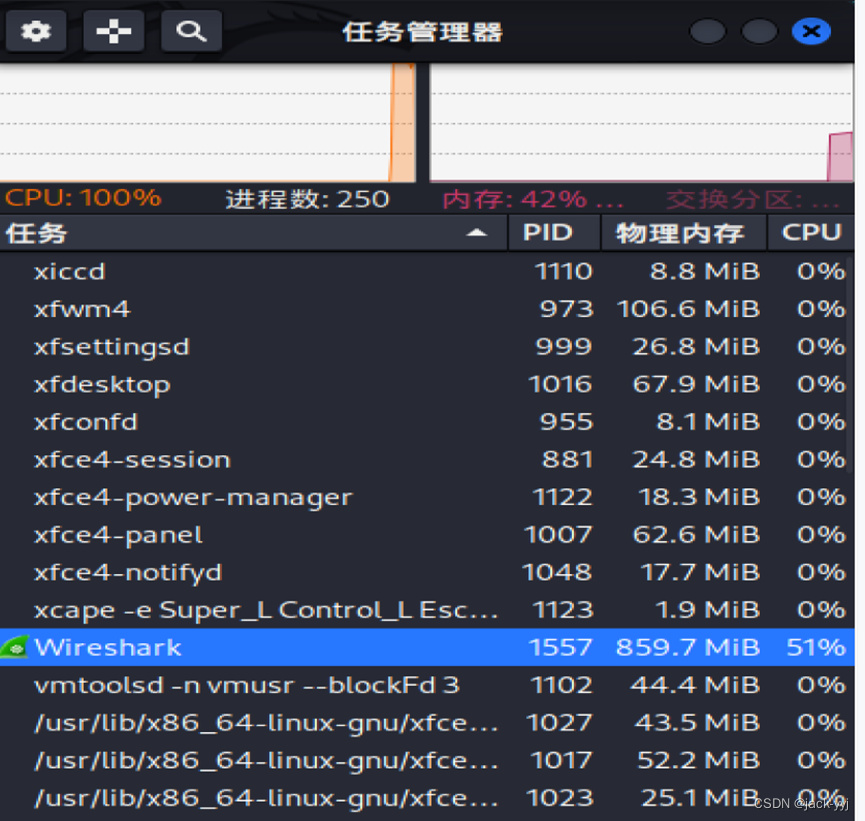The image size is (865, 821).
Task: Click PID 1027 cell
Action: click(x=559, y=723)
